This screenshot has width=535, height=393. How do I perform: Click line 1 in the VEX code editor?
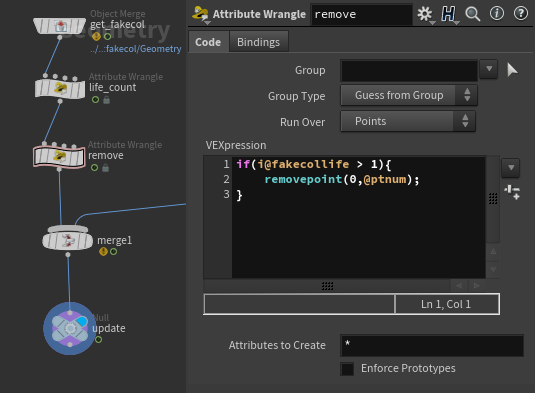click(314, 164)
